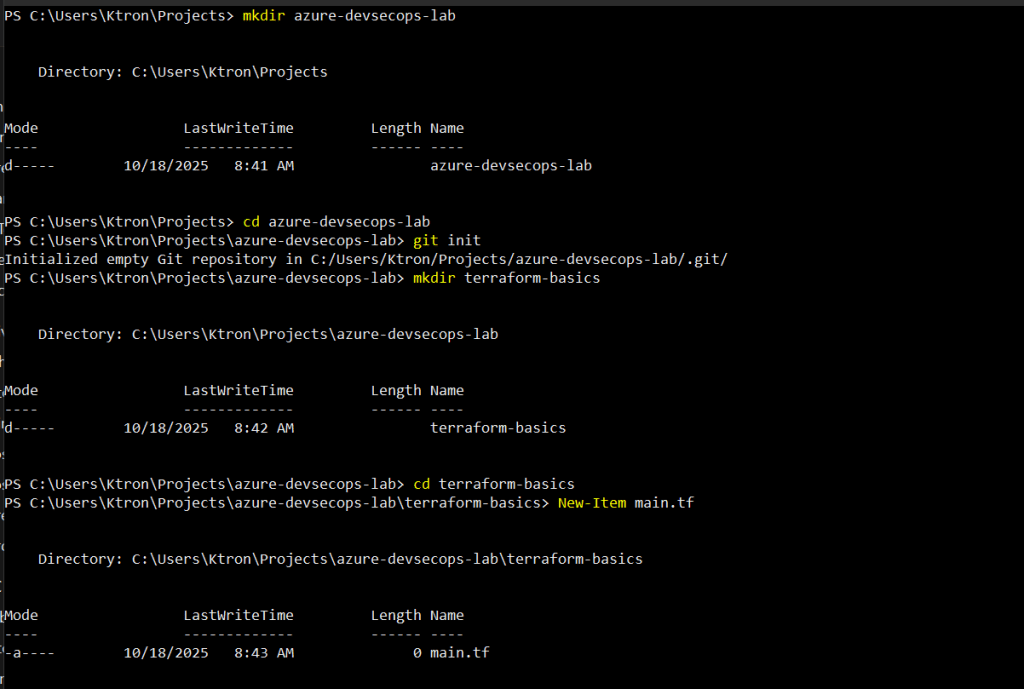Click the mkdir terraform-basics command
This screenshot has width=1024, height=689.
point(506,278)
